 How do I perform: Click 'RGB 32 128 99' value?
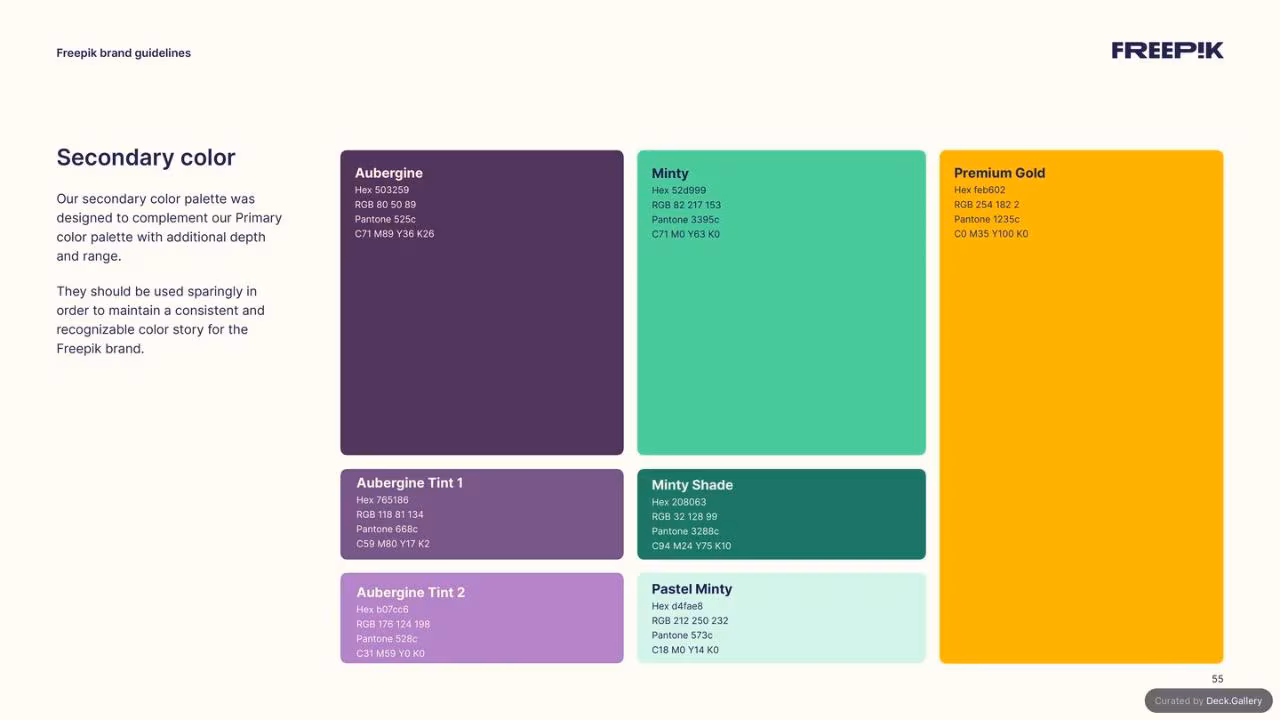pyautogui.click(x=685, y=517)
